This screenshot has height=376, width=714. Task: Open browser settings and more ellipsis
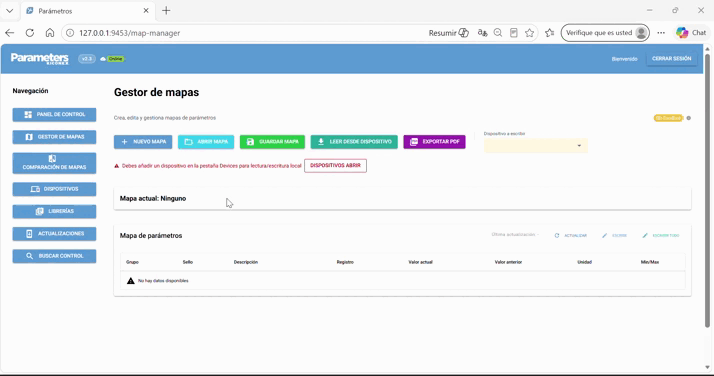pos(661,33)
